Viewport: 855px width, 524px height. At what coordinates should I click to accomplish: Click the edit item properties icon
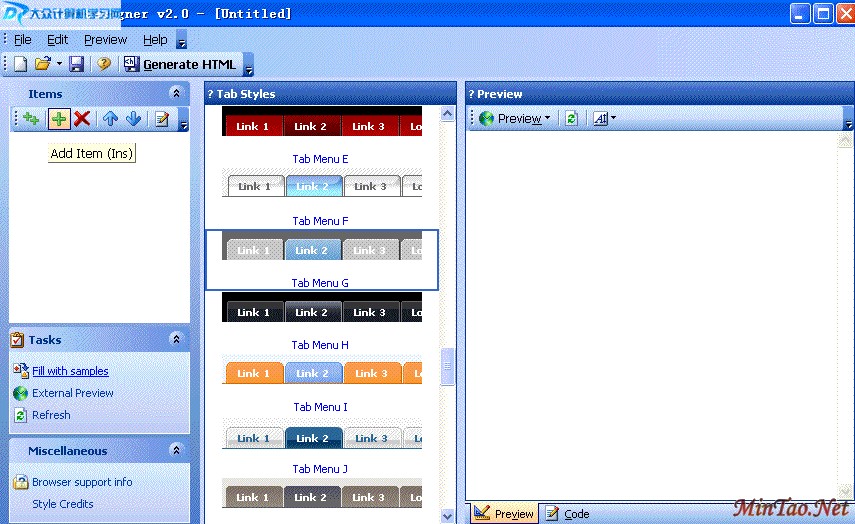click(x=160, y=119)
